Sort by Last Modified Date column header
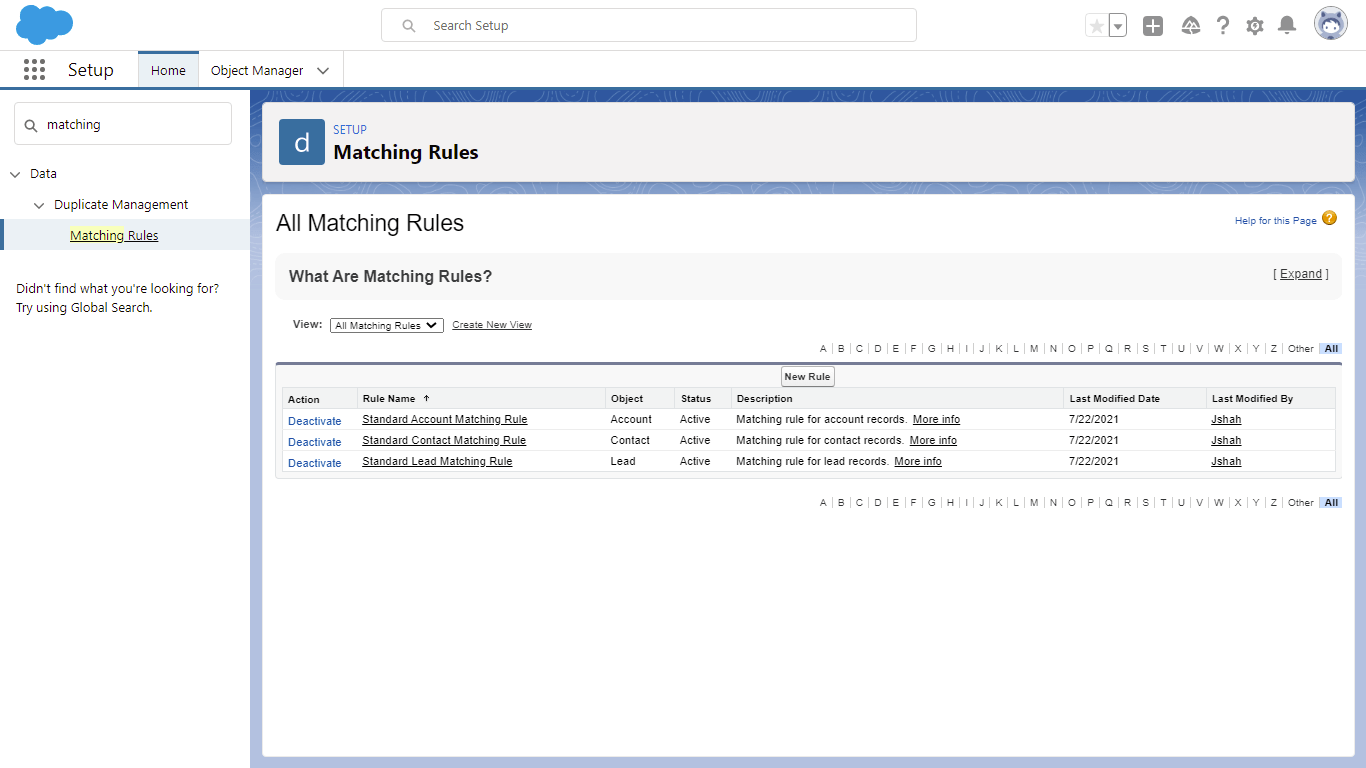1366x768 pixels. pos(1115,398)
